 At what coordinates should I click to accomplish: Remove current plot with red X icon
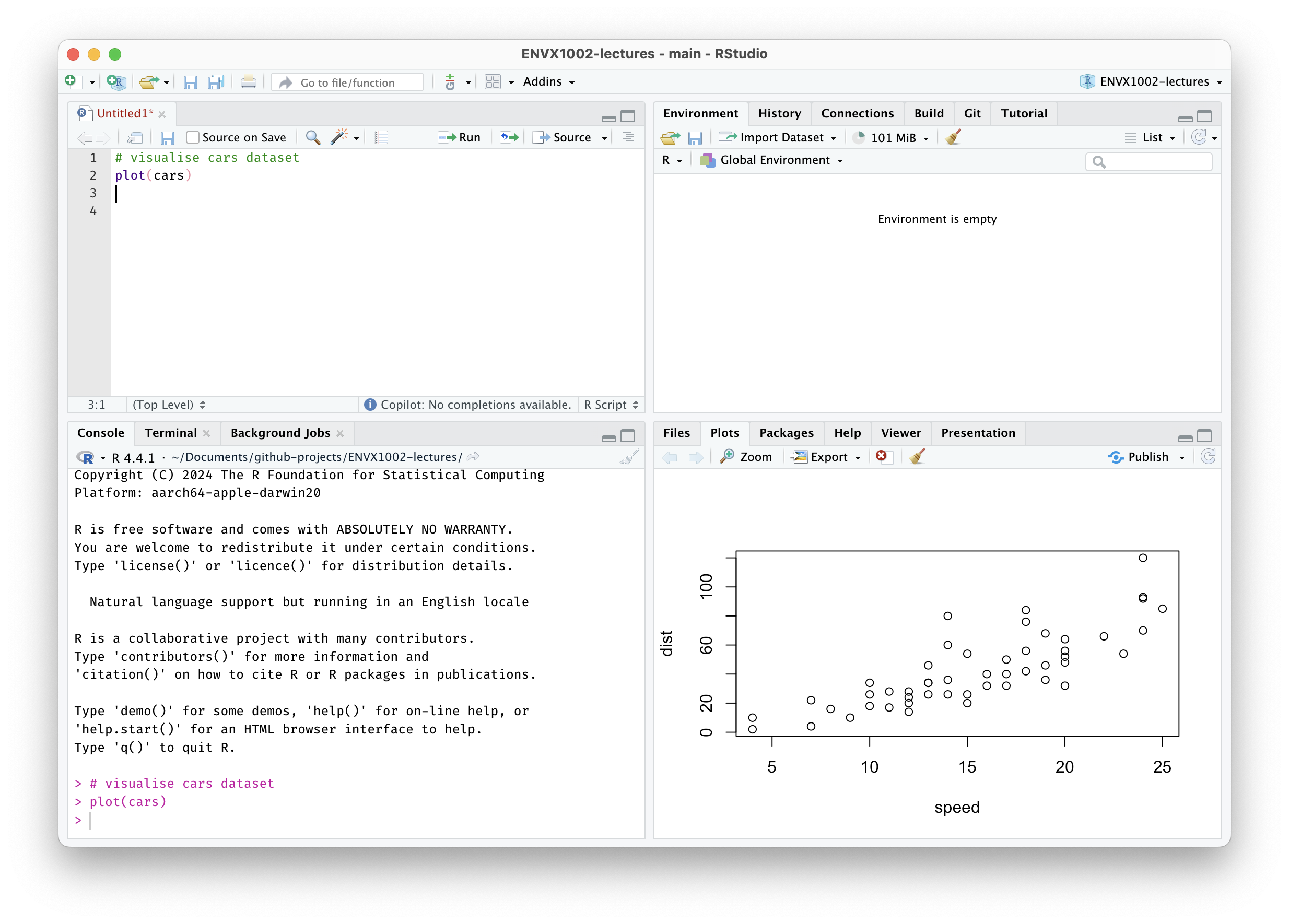pos(882,457)
